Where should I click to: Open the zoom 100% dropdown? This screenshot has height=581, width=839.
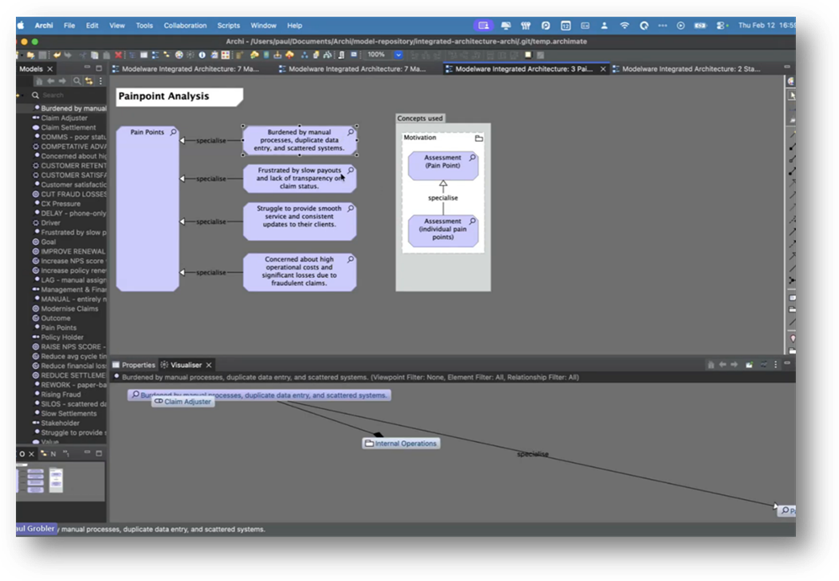[x=398, y=55]
